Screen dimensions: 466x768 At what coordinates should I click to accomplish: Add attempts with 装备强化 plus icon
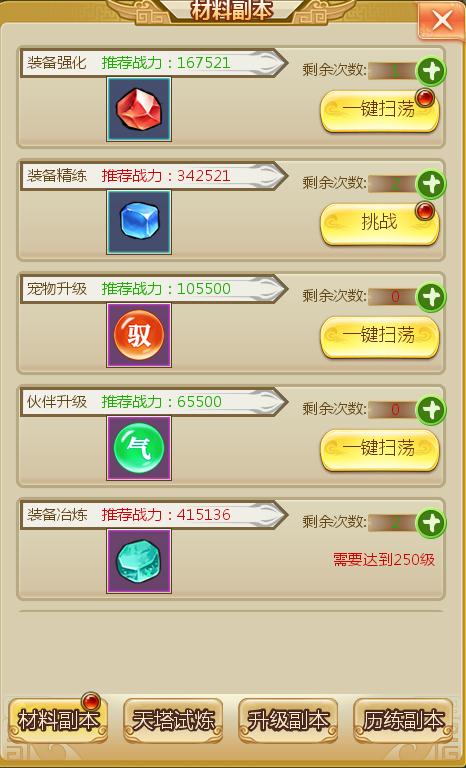pos(431,72)
